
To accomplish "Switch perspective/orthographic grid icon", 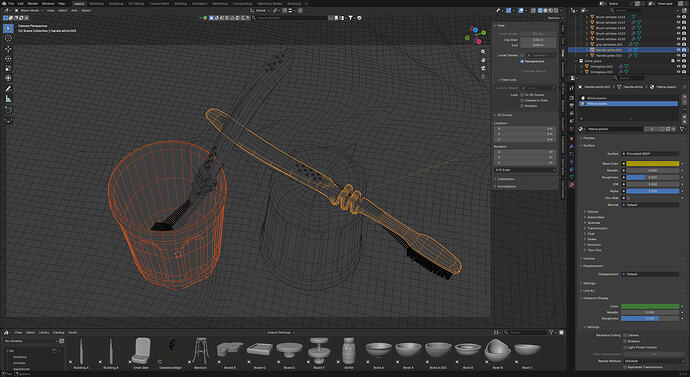I will click(x=483, y=77).
